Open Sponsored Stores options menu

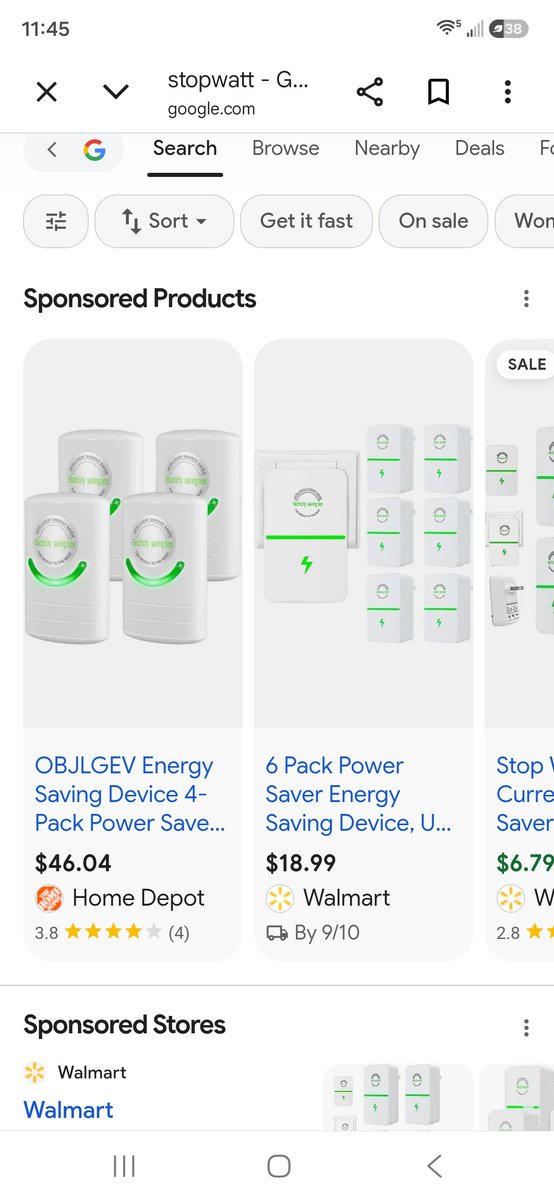(526, 1027)
